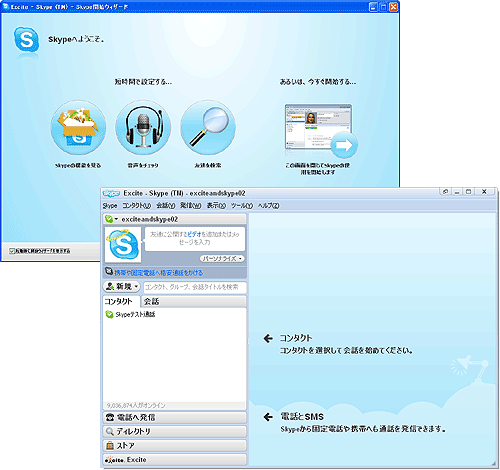The image size is (500, 470).
Task: Close the Skype welcome wizard window
Action: click(x=394, y=7)
